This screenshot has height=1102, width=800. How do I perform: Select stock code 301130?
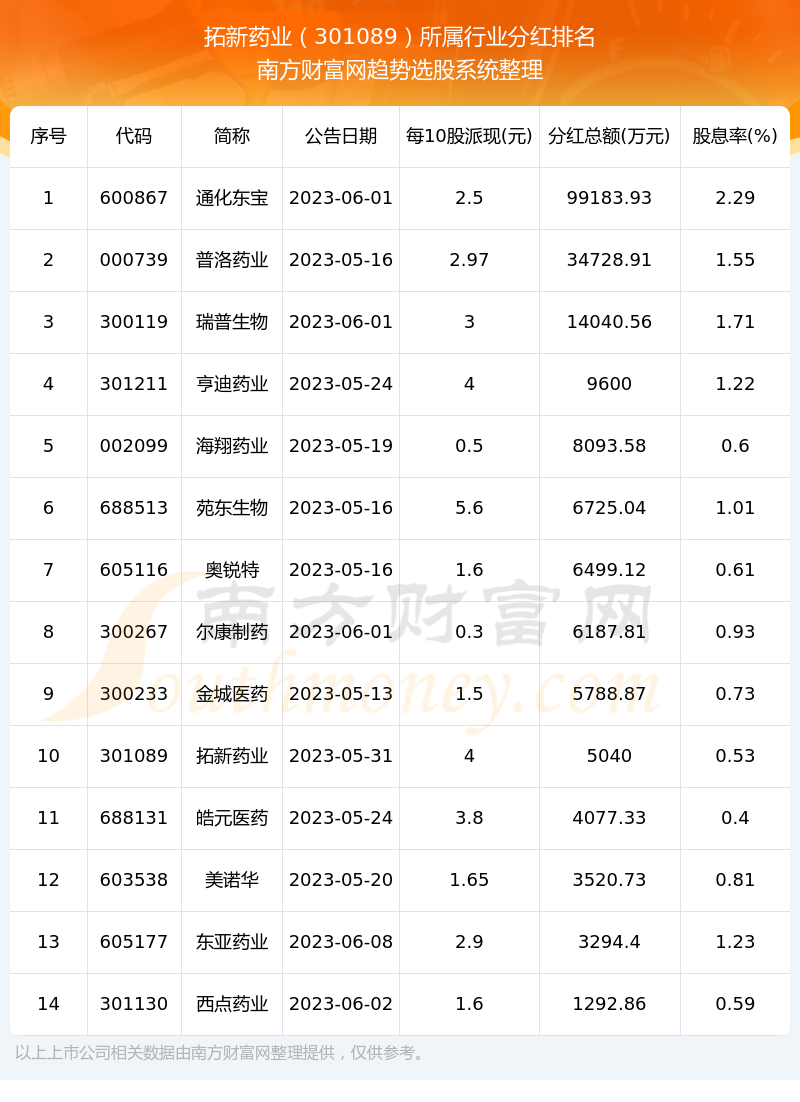pos(134,1004)
